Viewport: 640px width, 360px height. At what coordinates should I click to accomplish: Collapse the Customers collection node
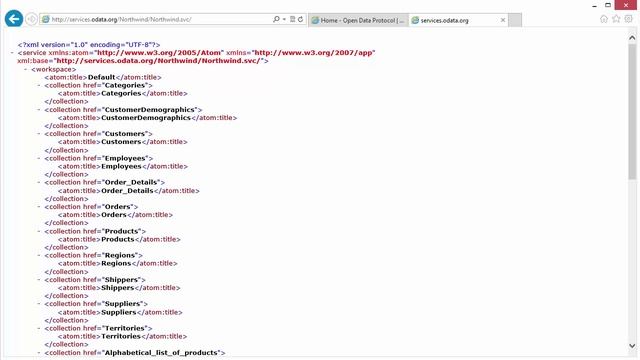[x=39, y=133]
